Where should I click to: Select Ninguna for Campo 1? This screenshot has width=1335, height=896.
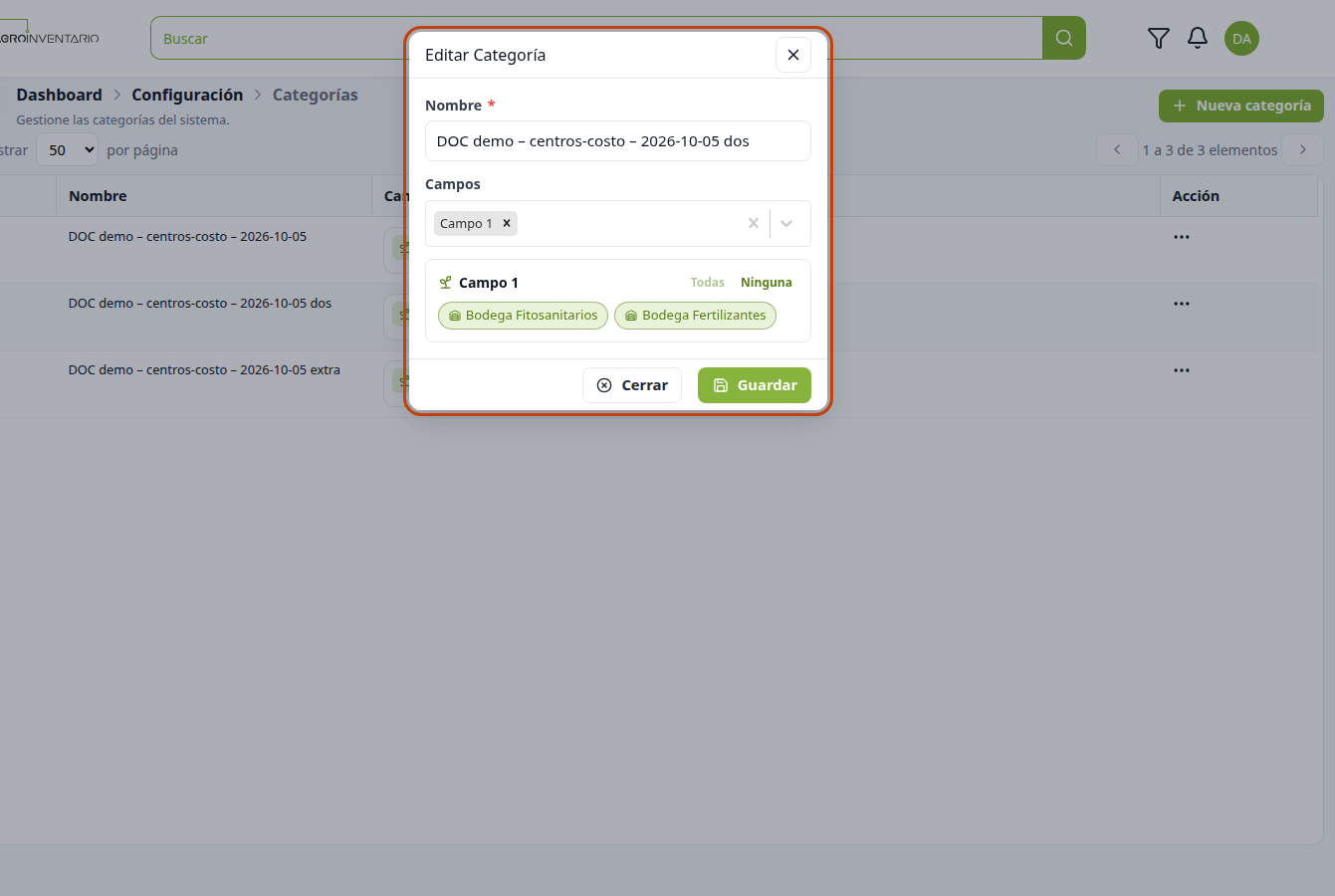pos(767,283)
